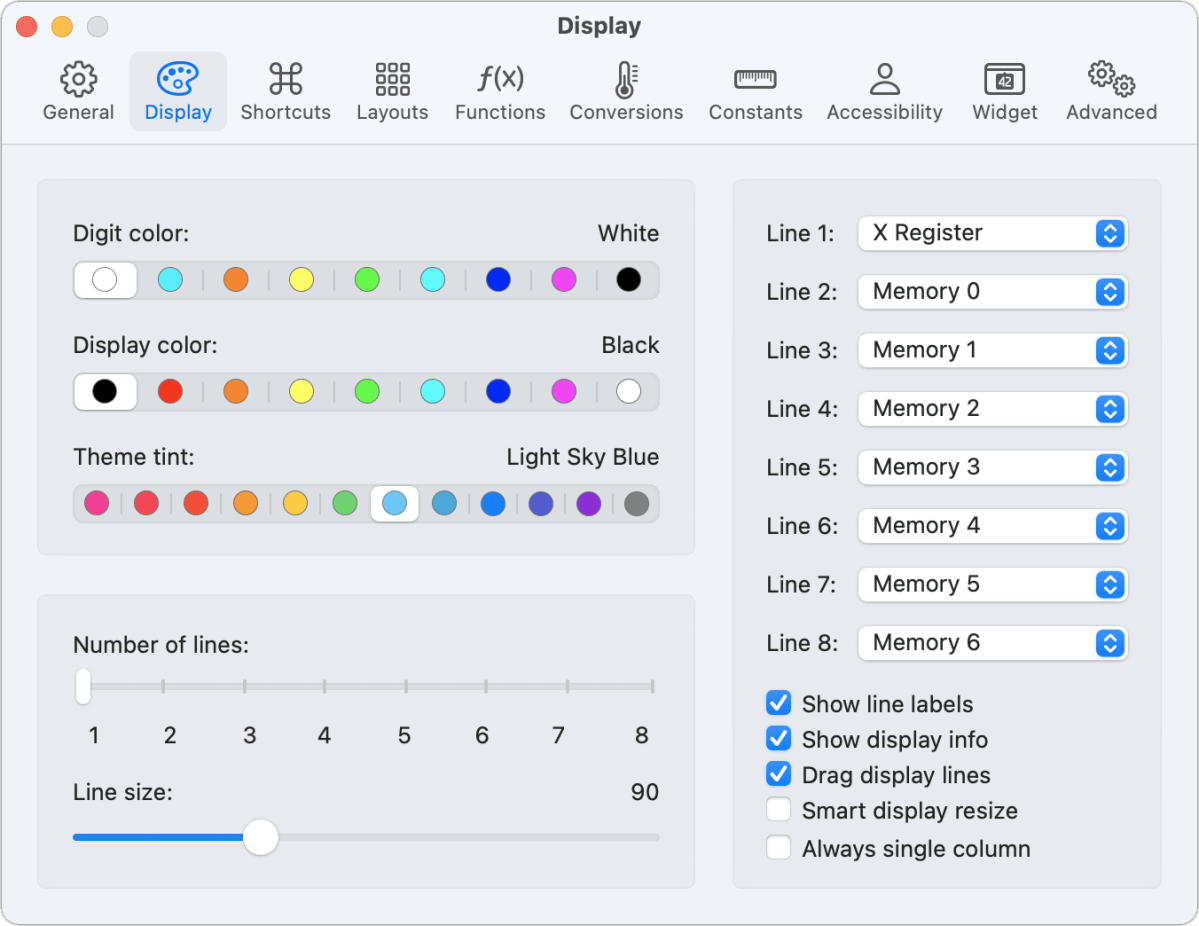
Task: Open Line 1 X Register dropdown
Action: pyautogui.click(x=993, y=233)
